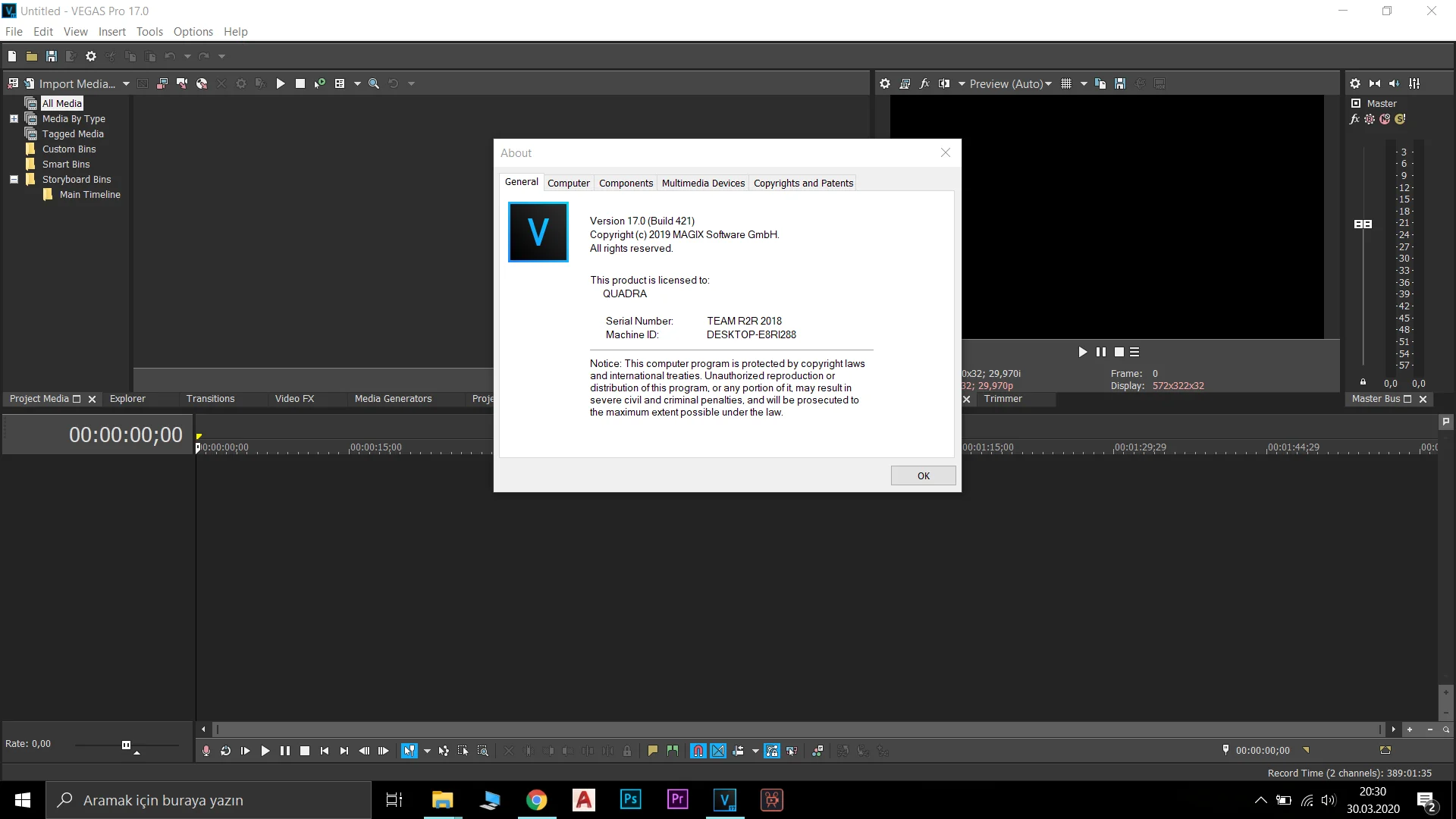1456x819 pixels.
Task: Collapse the Storyboard Bins tree node
Action: pos(14,180)
